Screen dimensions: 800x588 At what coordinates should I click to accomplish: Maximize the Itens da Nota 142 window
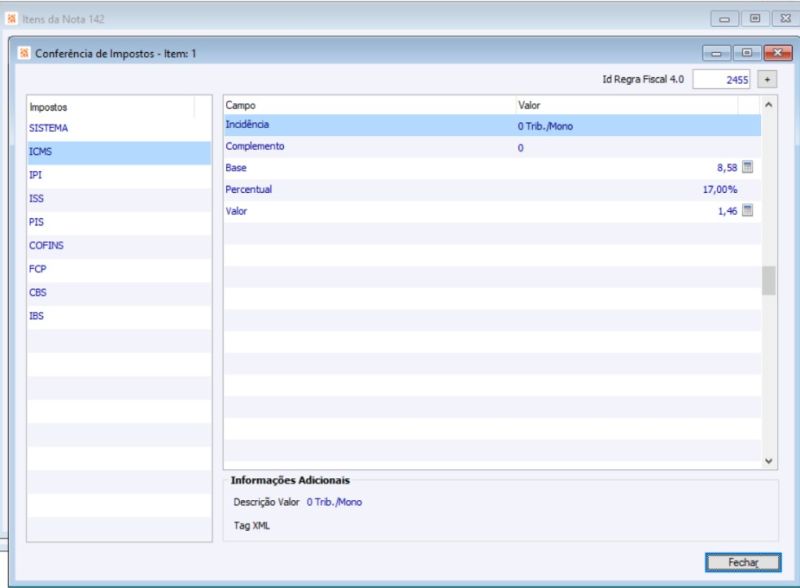click(x=755, y=19)
